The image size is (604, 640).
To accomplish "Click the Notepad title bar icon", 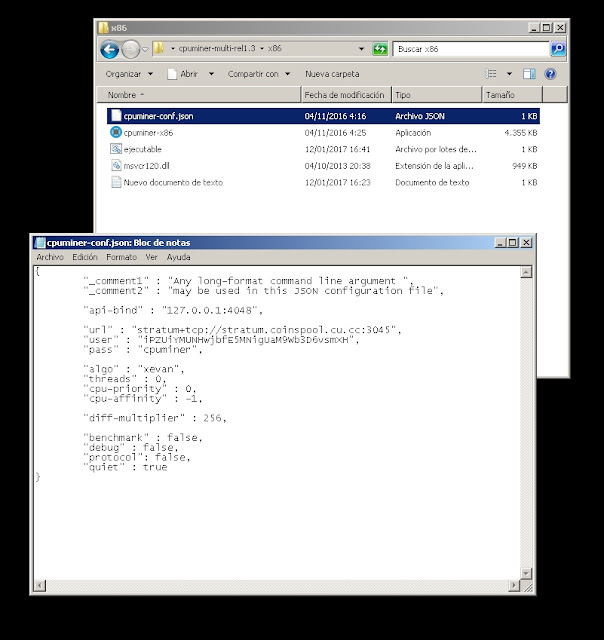I will coord(40,242).
